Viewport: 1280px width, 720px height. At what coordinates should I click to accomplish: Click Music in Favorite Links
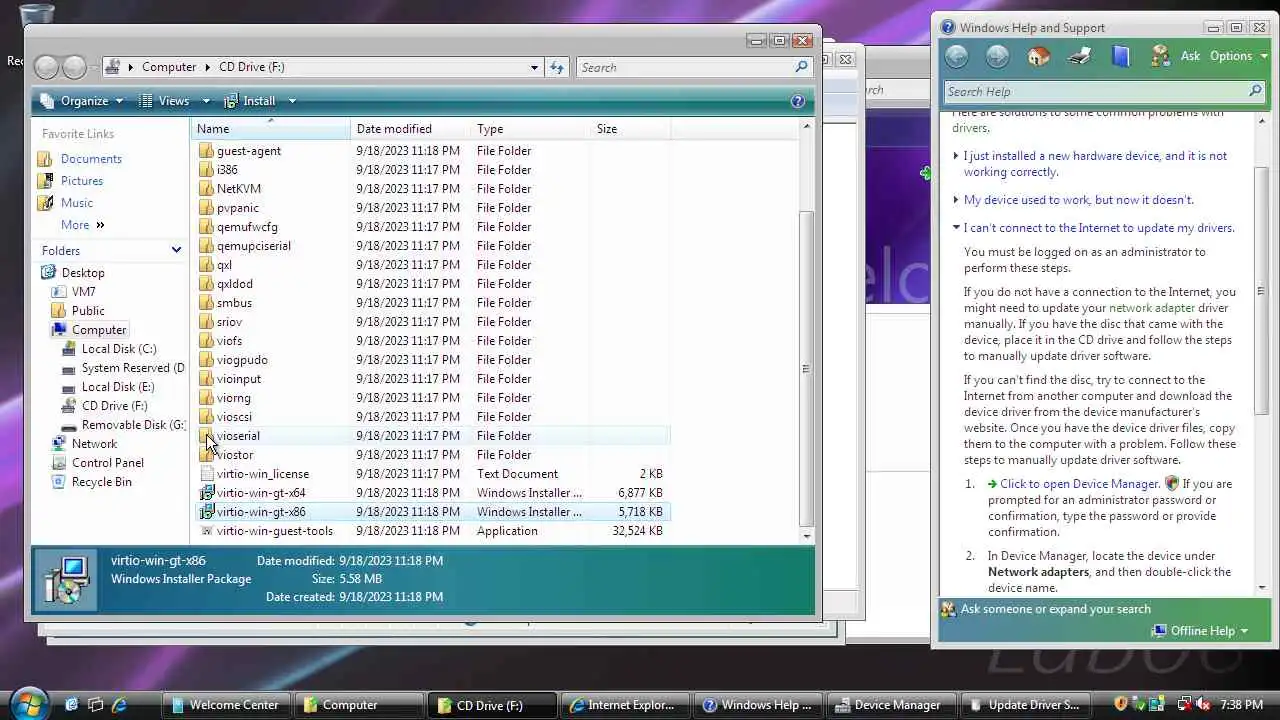[x=77, y=203]
